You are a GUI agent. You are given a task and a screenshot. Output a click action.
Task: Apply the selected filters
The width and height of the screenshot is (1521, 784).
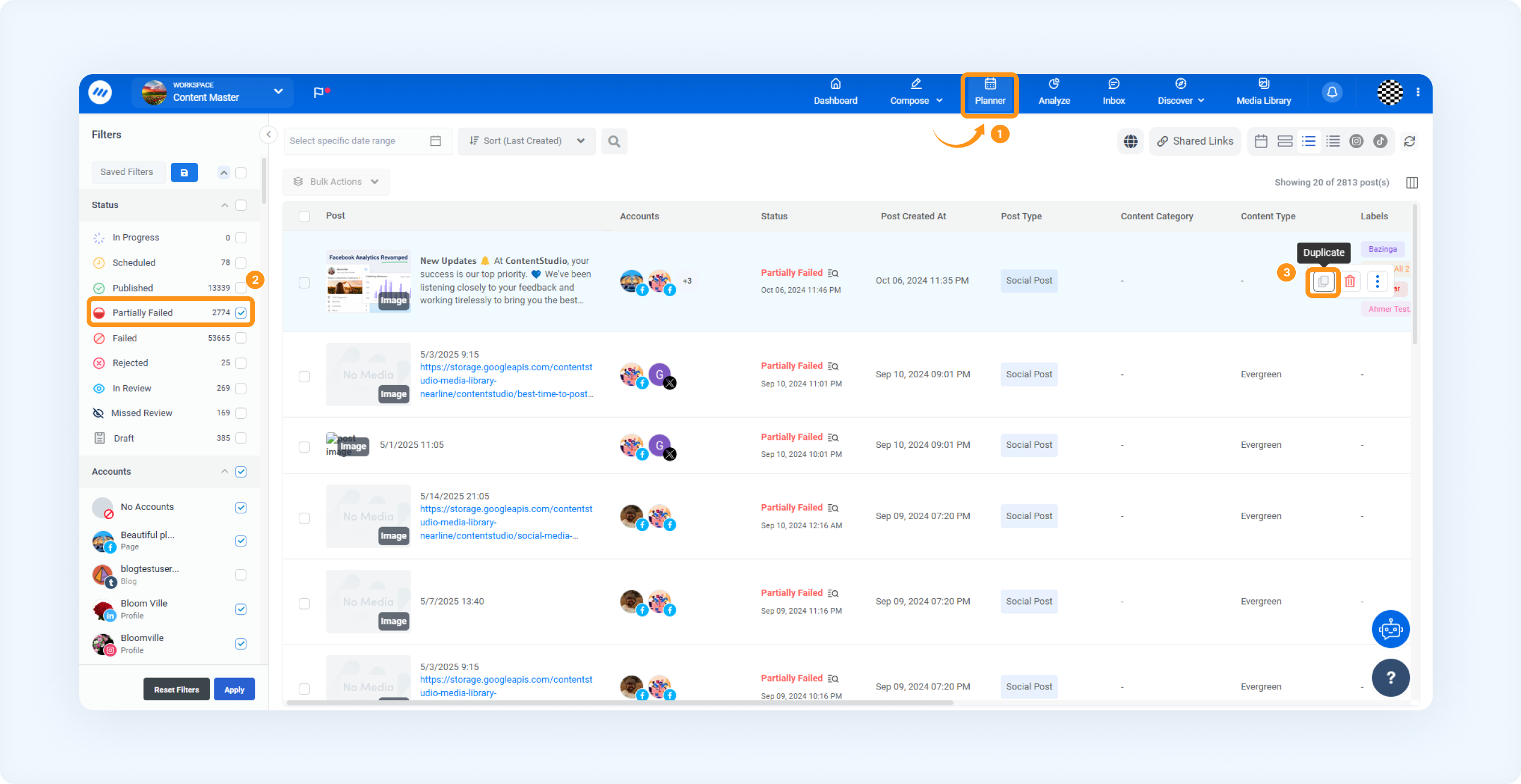[x=234, y=689]
